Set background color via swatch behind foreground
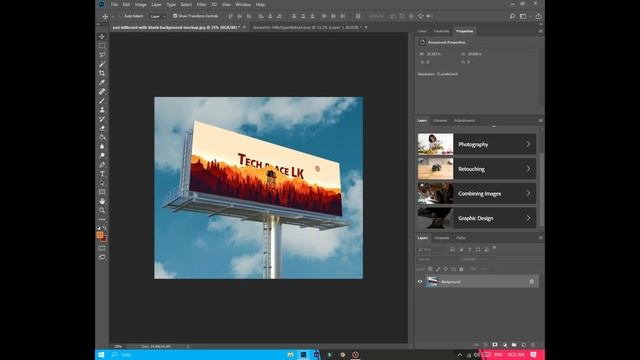This screenshot has width=640, height=360. pyautogui.click(x=105, y=239)
